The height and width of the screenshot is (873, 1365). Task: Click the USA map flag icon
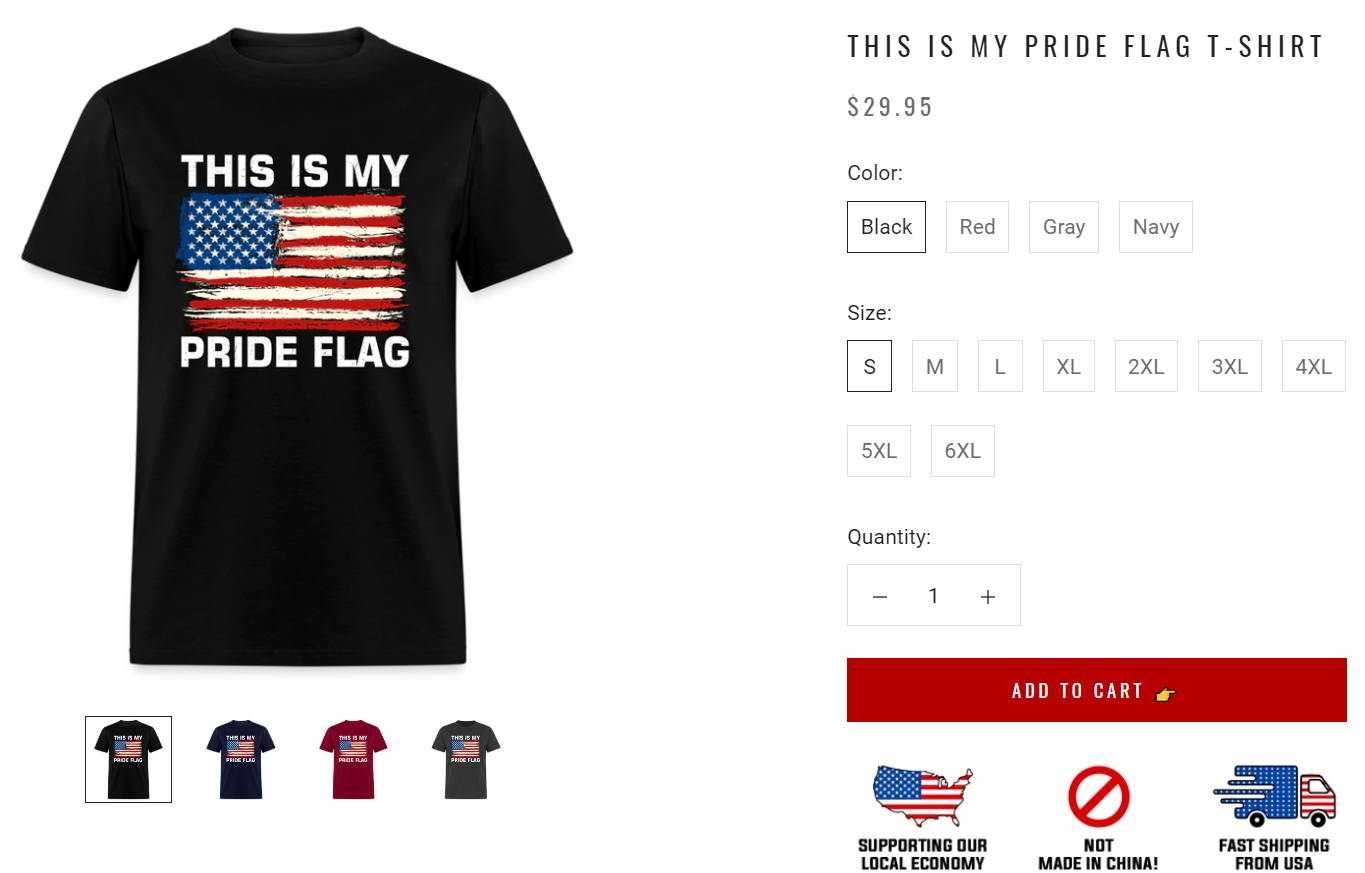(x=922, y=797)
